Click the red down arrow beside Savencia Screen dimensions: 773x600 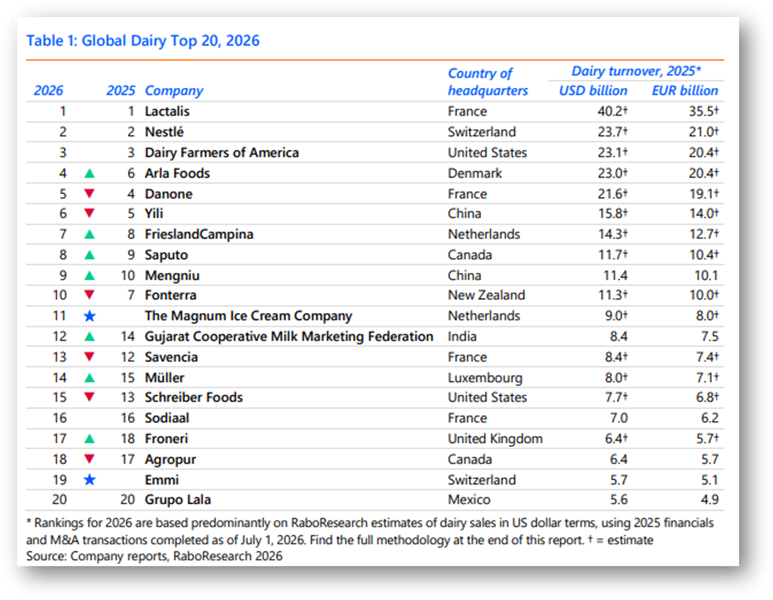(89, 357)
